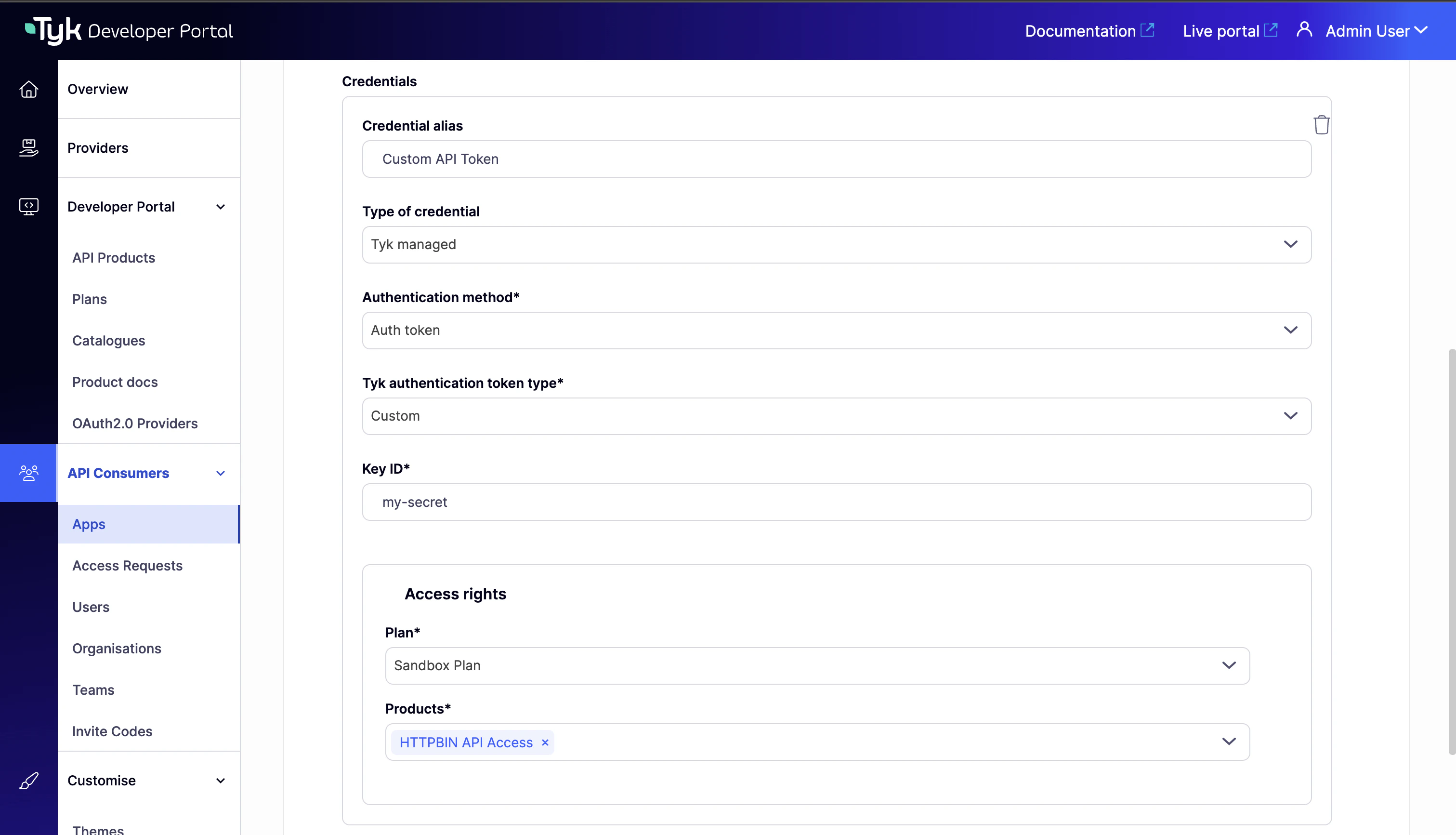Open the Developer Portal sidebar icon
Screen dimensions: 1456x835
click(29, 206)
